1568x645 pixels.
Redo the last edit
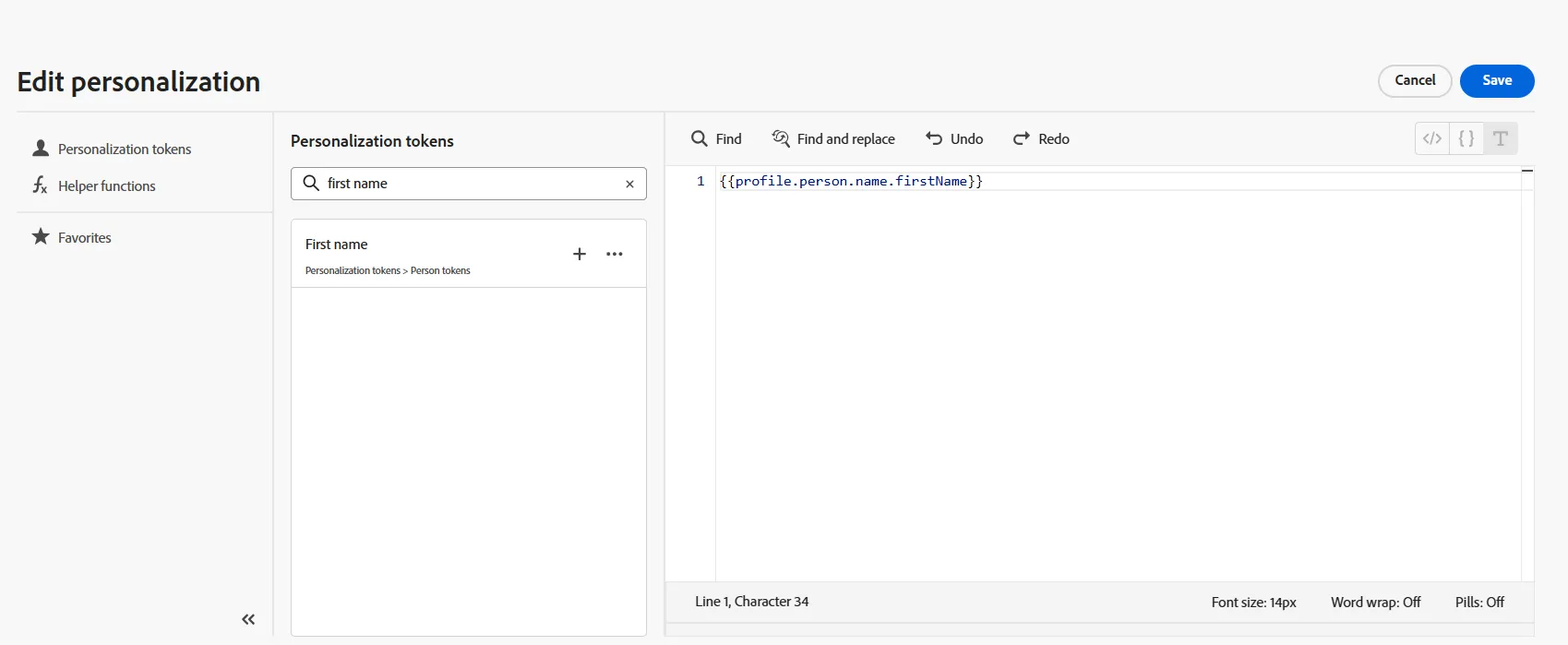(1041, 138)
